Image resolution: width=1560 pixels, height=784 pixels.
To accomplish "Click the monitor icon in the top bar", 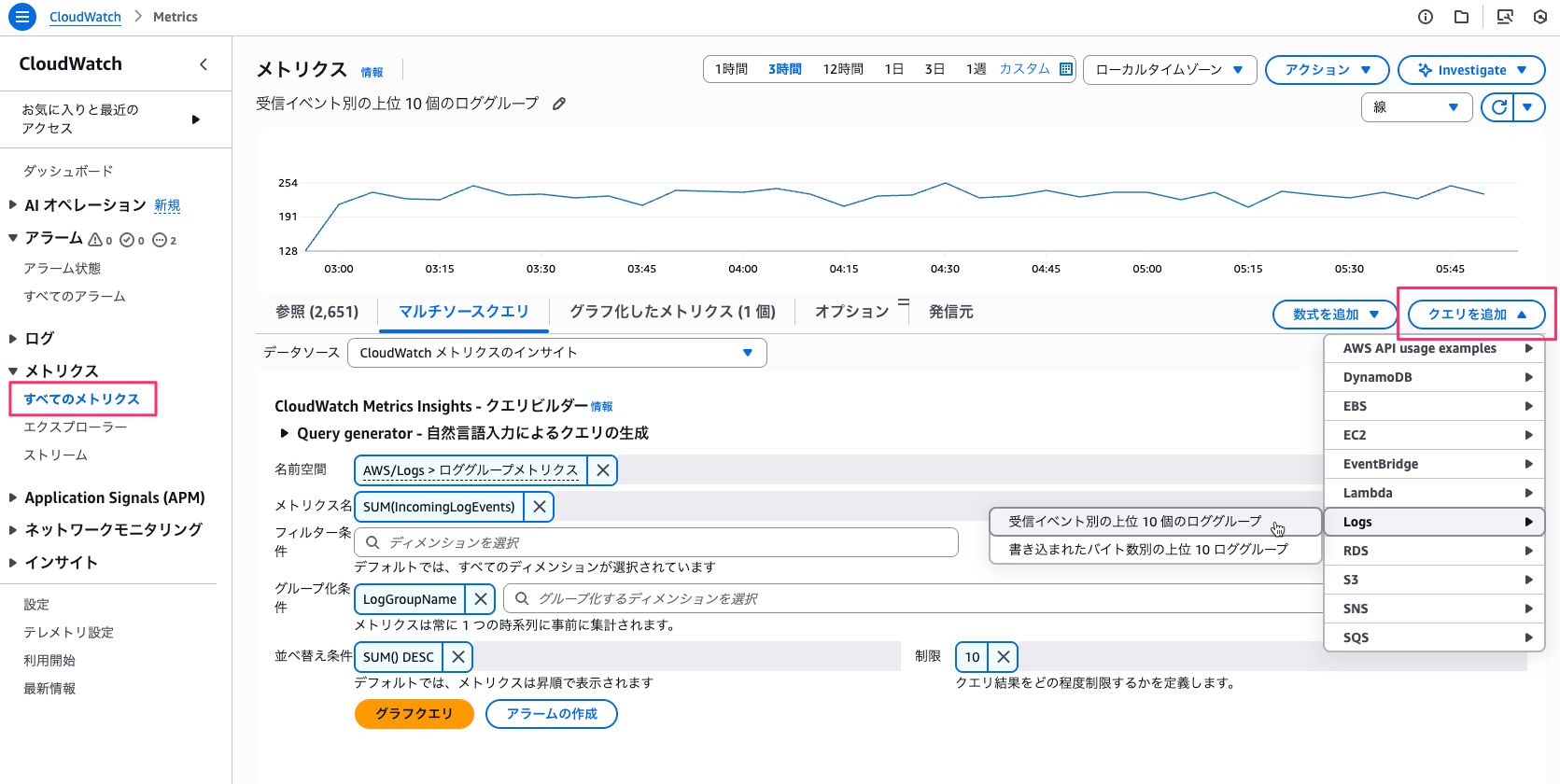I will pyautogui.click(x=1505, y=17).
